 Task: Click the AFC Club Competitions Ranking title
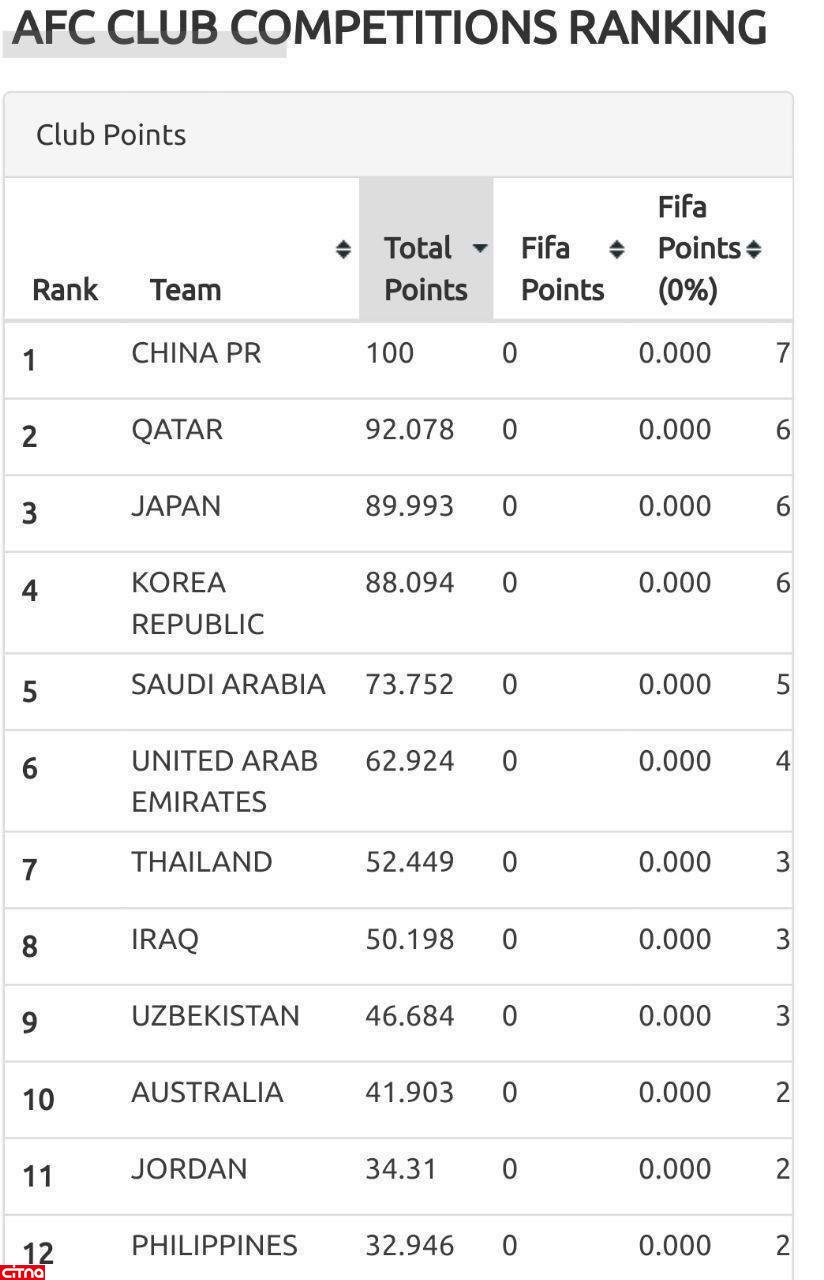(x=390, y=28)
